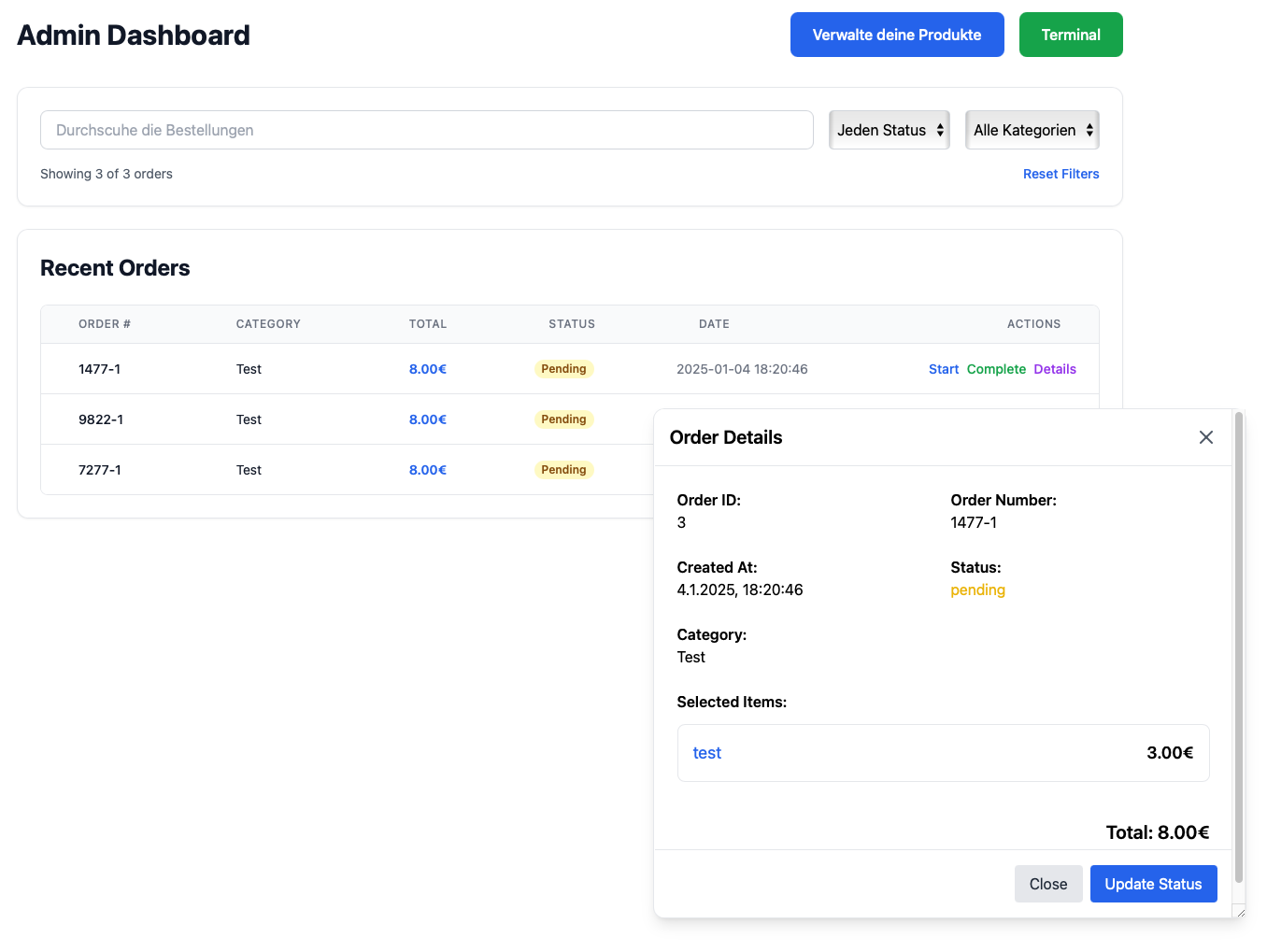1267x952 pixels.
Task: Click the ACTIONS column header
Action: tap(1033, 324)
